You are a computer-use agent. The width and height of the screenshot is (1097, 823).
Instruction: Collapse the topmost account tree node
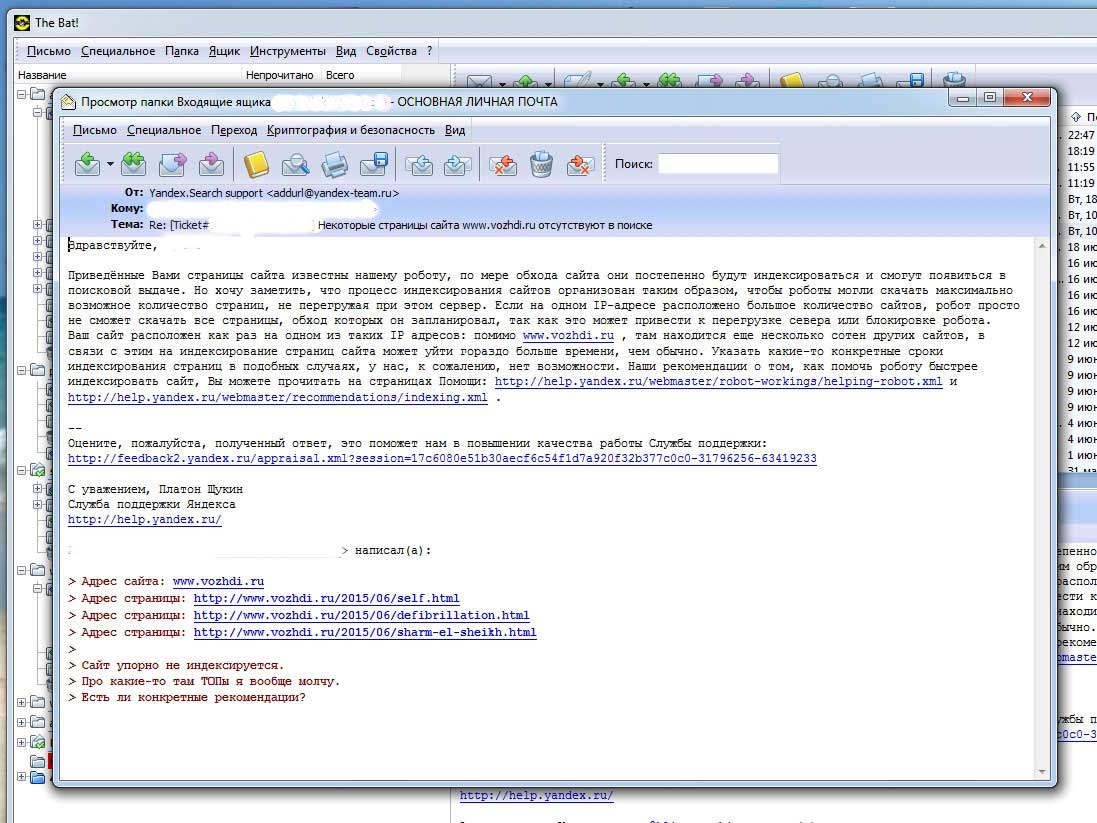tap(22, 94)
